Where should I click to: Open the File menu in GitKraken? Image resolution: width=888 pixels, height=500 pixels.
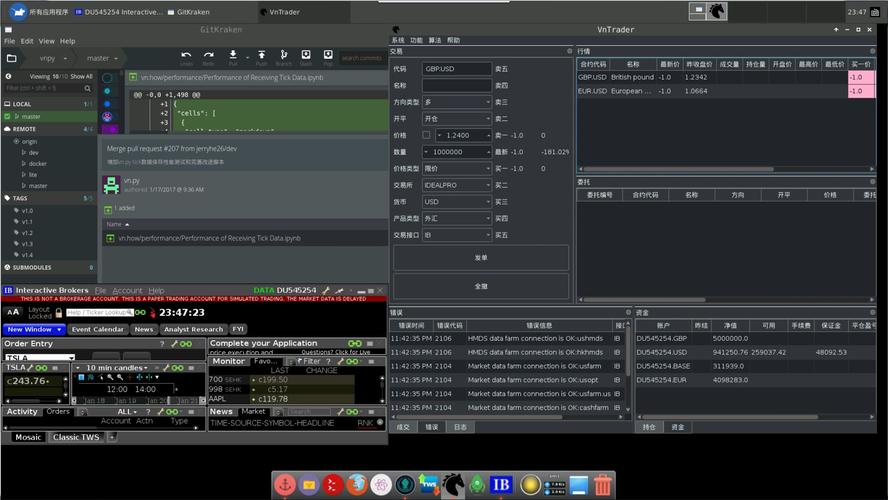[x=10, y=41]
